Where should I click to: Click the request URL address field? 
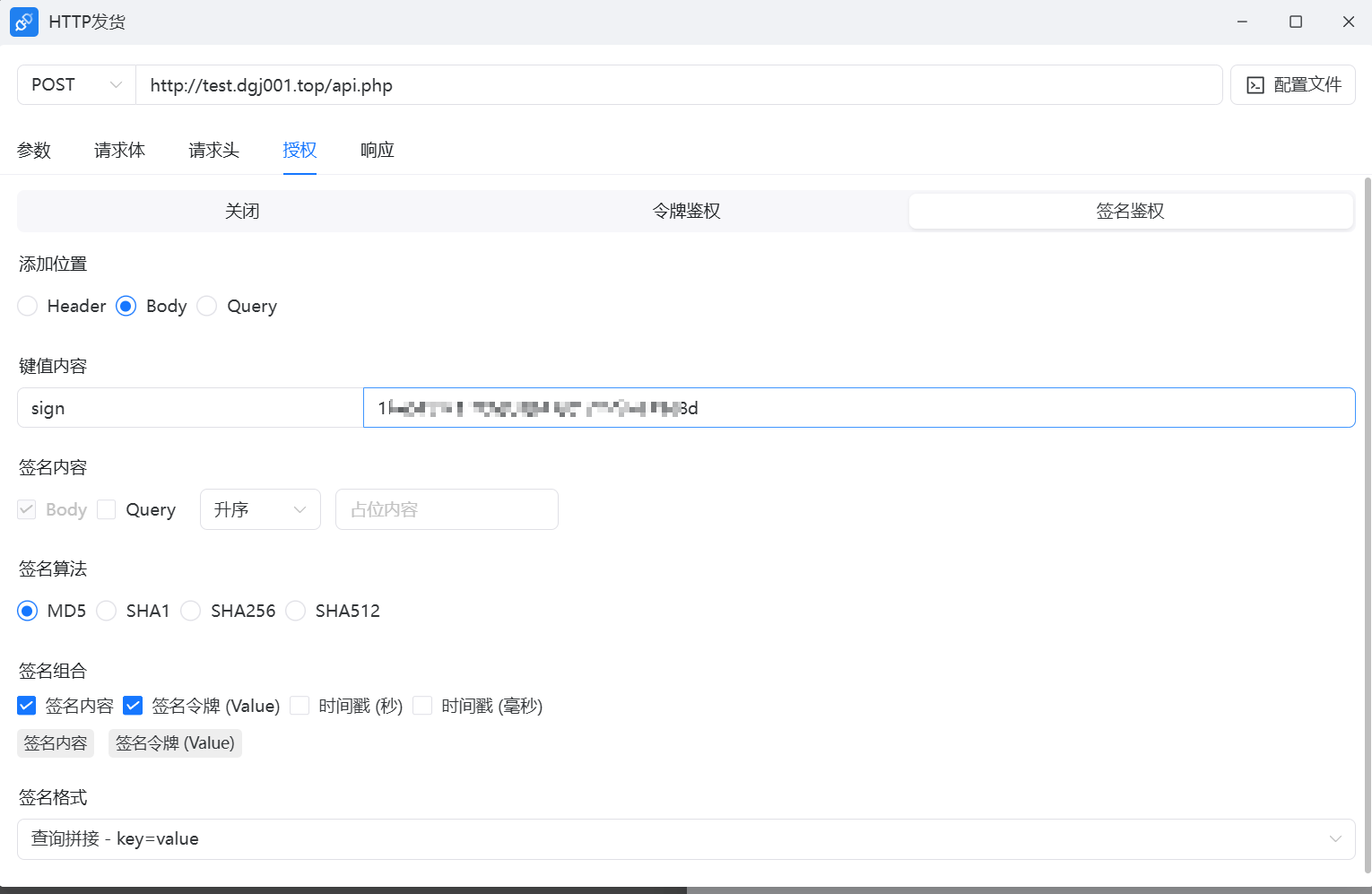coord(679,86)
